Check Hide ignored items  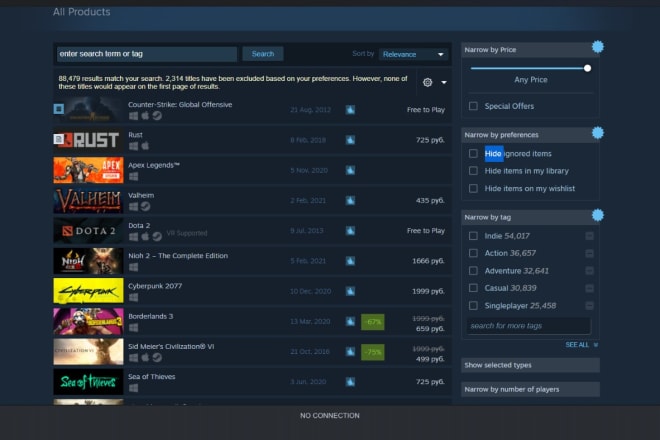tap(473, 154)
